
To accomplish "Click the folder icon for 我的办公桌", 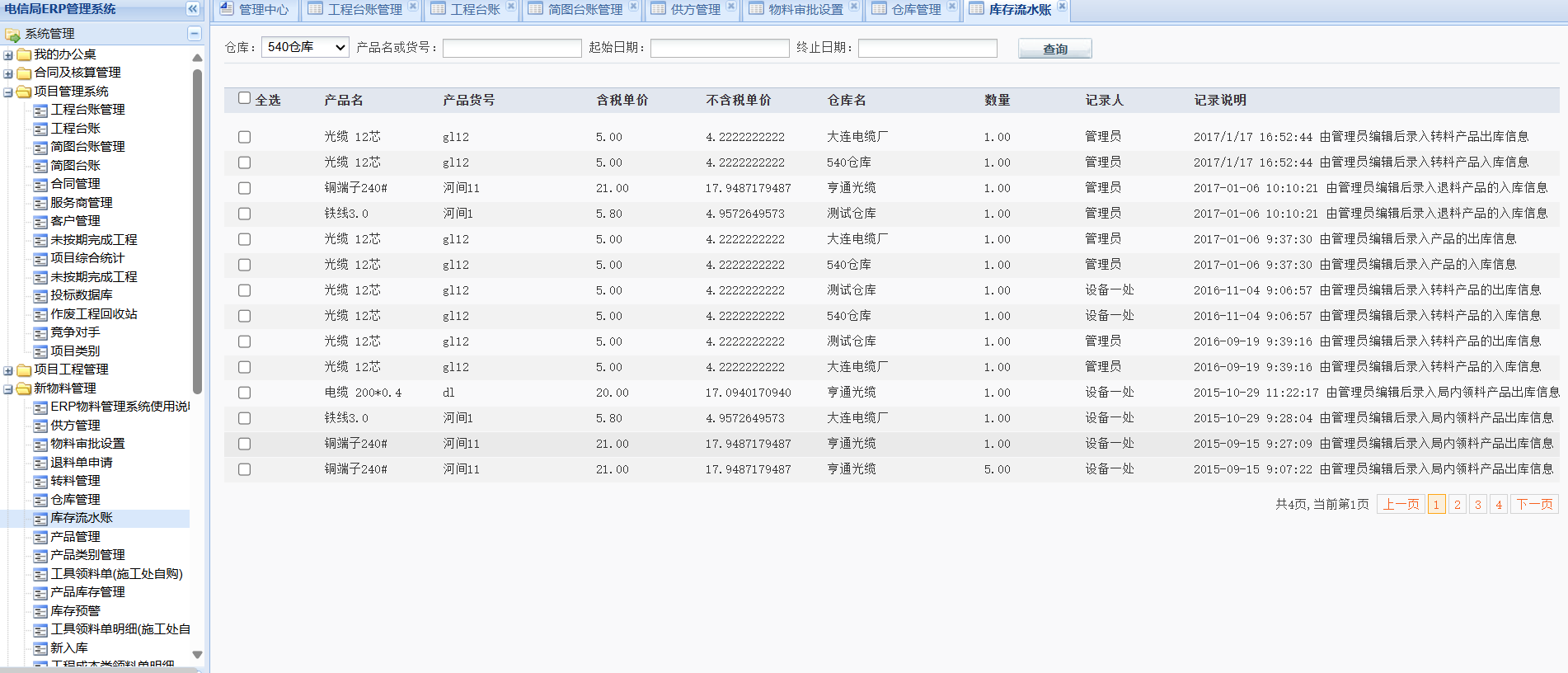I will 25,54.
